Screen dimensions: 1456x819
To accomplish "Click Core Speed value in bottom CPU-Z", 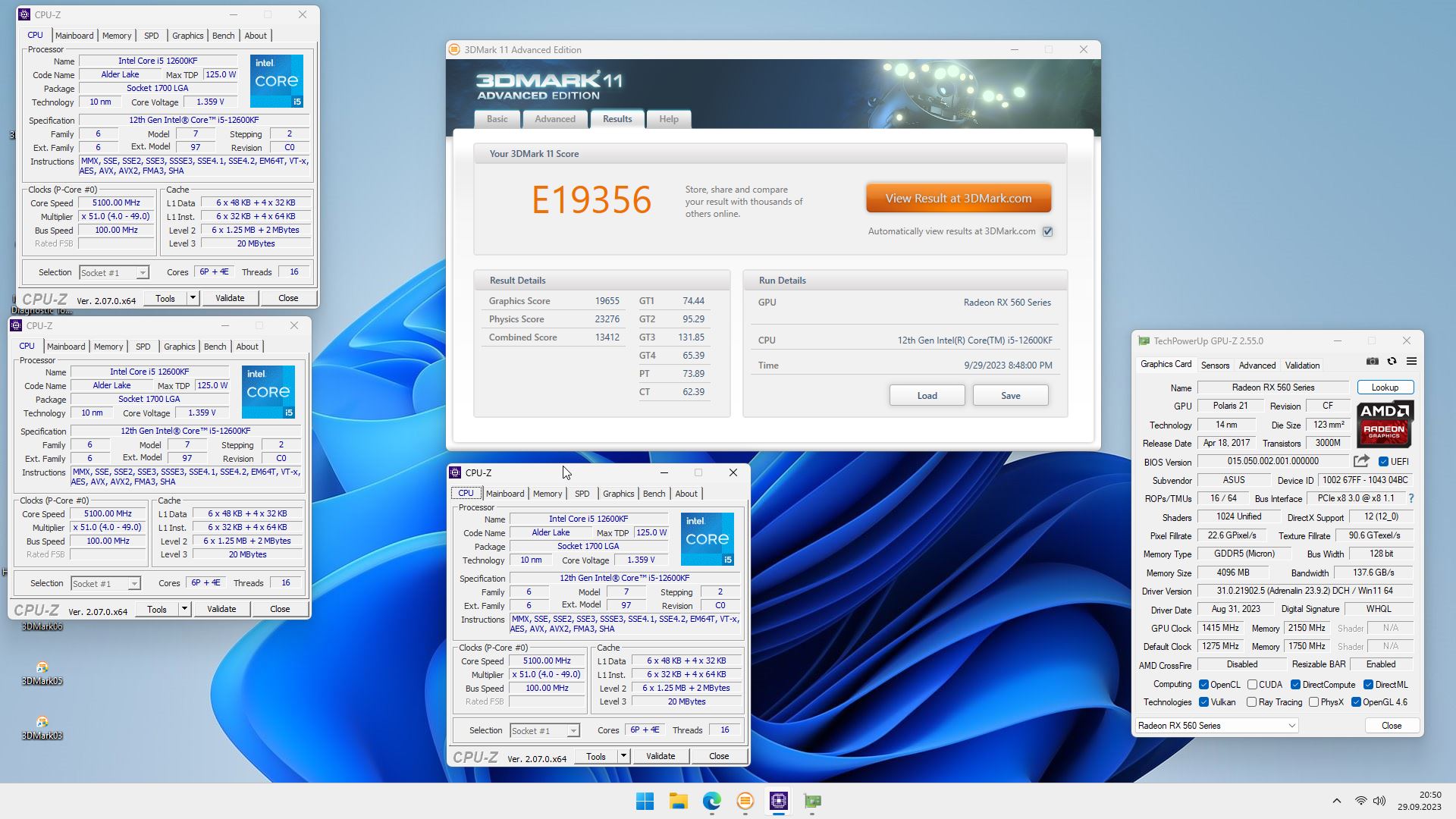I will coord(547,661).
